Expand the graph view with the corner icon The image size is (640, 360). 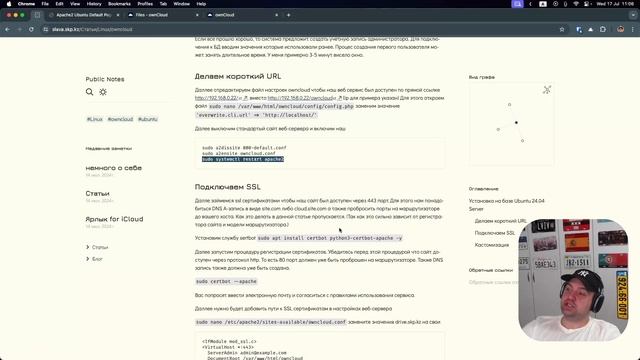click(547, 90)
